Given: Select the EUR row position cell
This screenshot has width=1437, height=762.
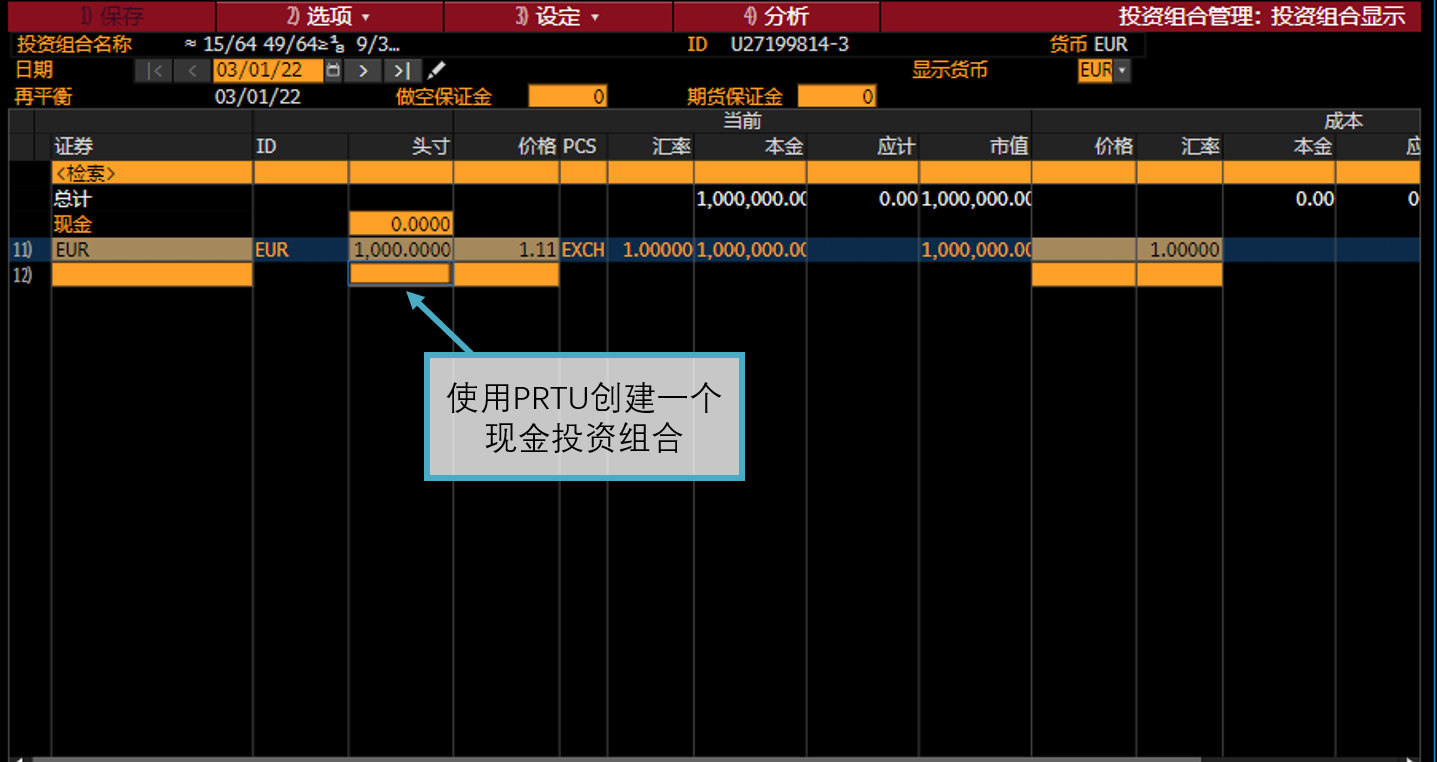Looking at the screenshot, I should pyautogui.click(x=400, y=249).
